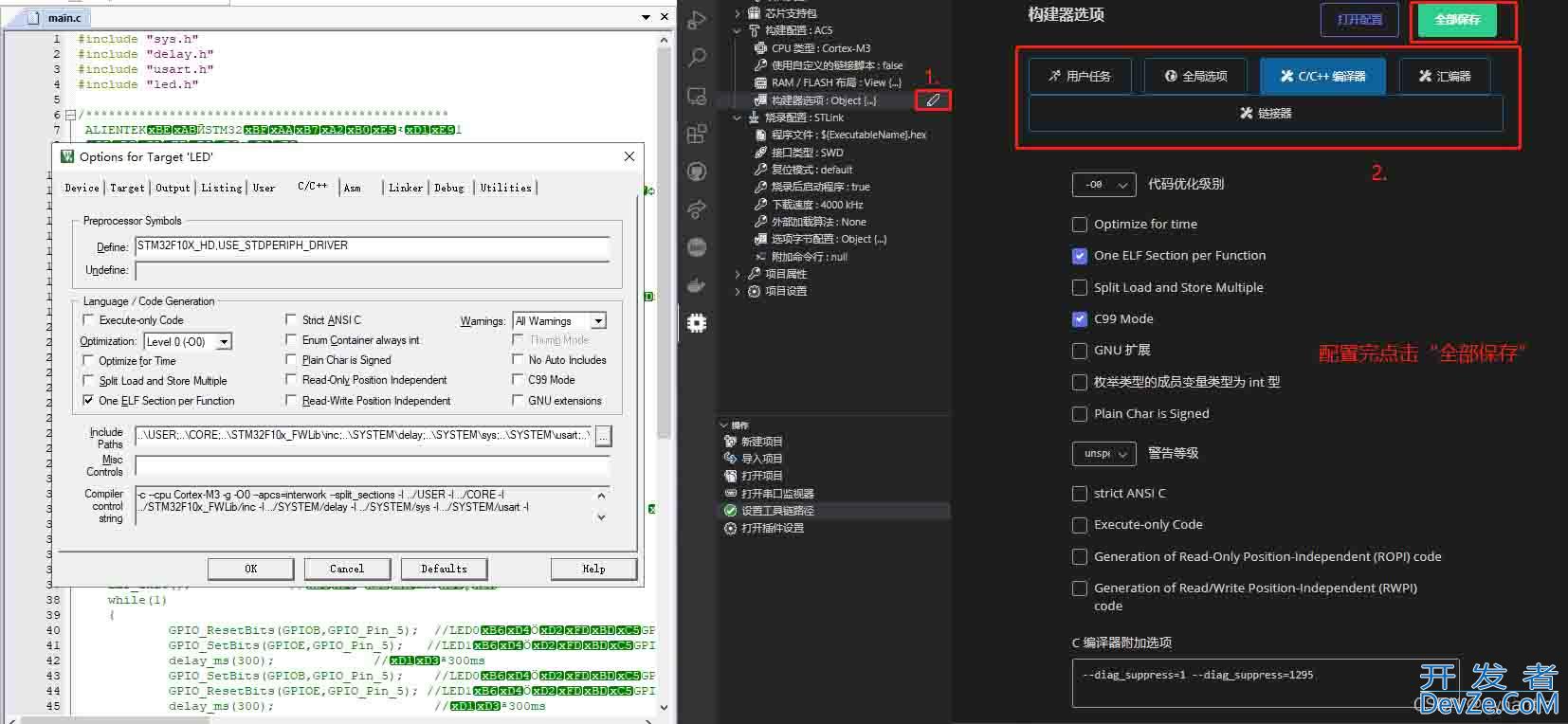1568x724 pixels.
Task: Enable Plain Char is Signed in builder options
Action: 1079,414
